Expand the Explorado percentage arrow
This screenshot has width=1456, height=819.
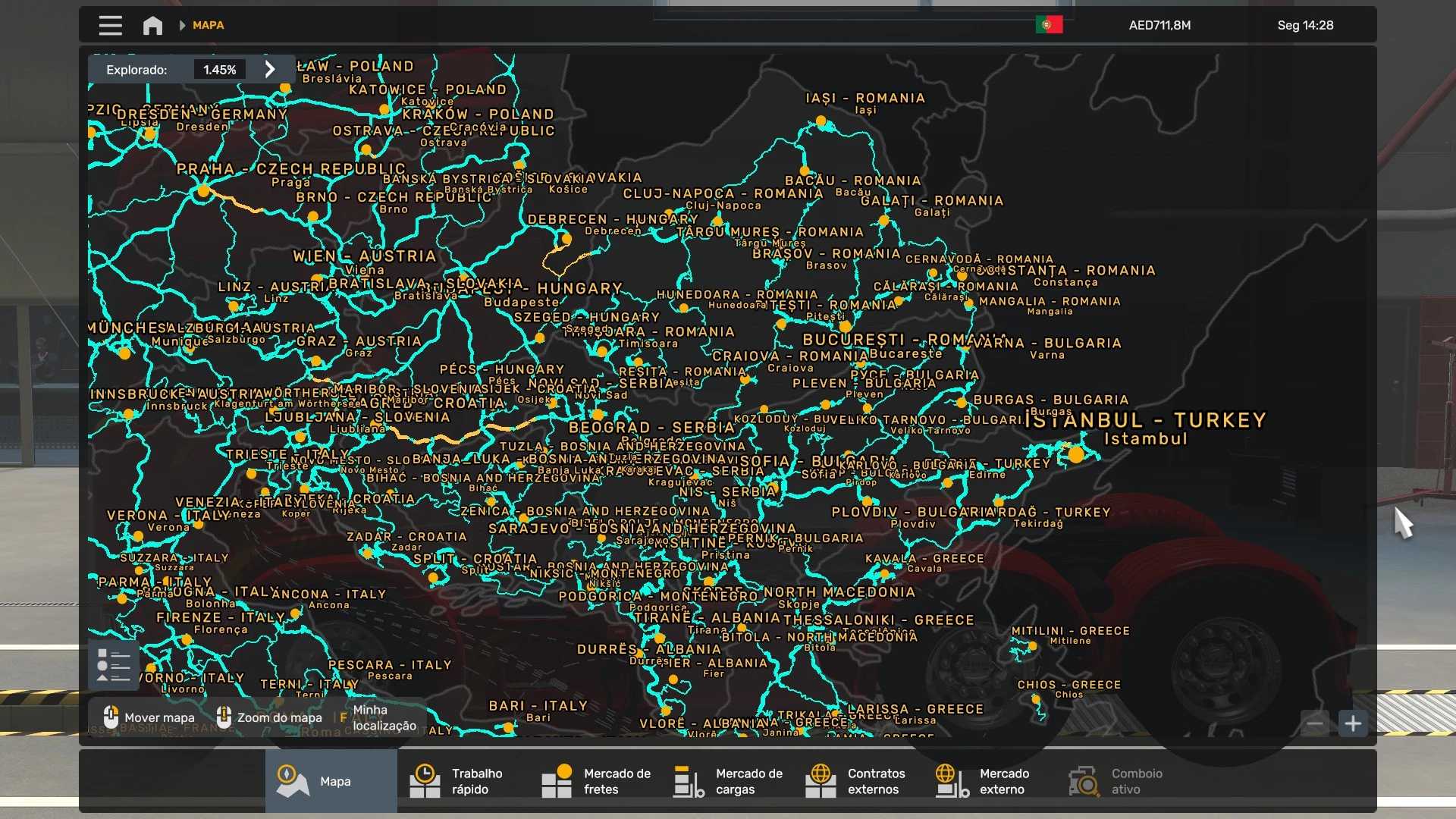(x=270, y=69)
